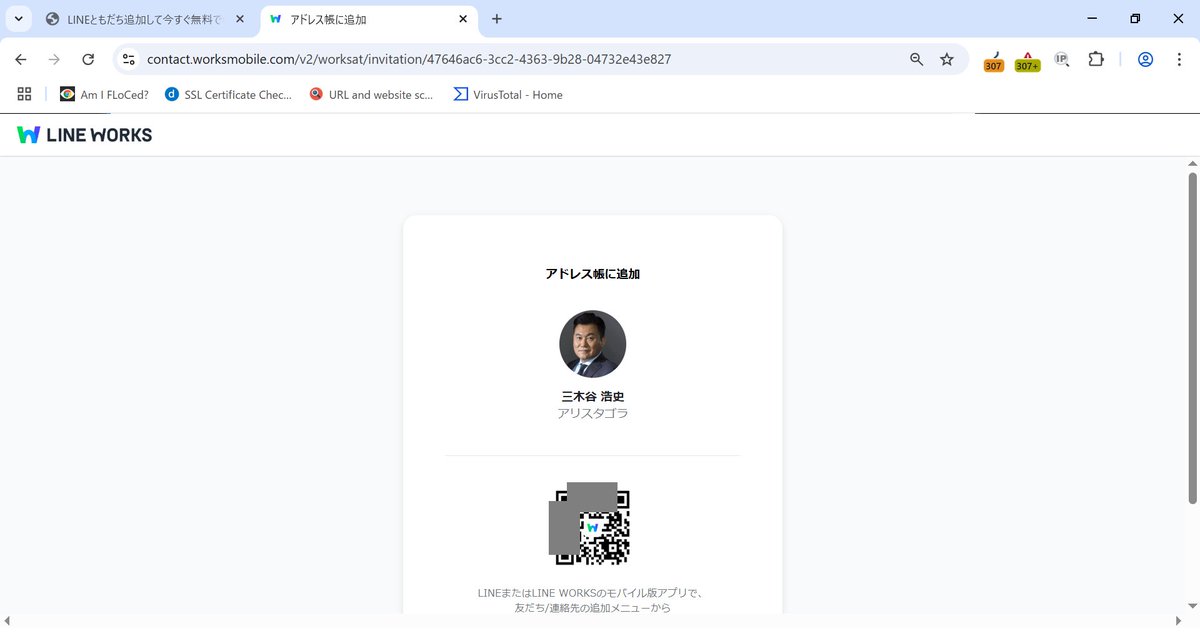Open the Extensions puzzle menu
The image size is (1200, 638).
pos(1096,59)
